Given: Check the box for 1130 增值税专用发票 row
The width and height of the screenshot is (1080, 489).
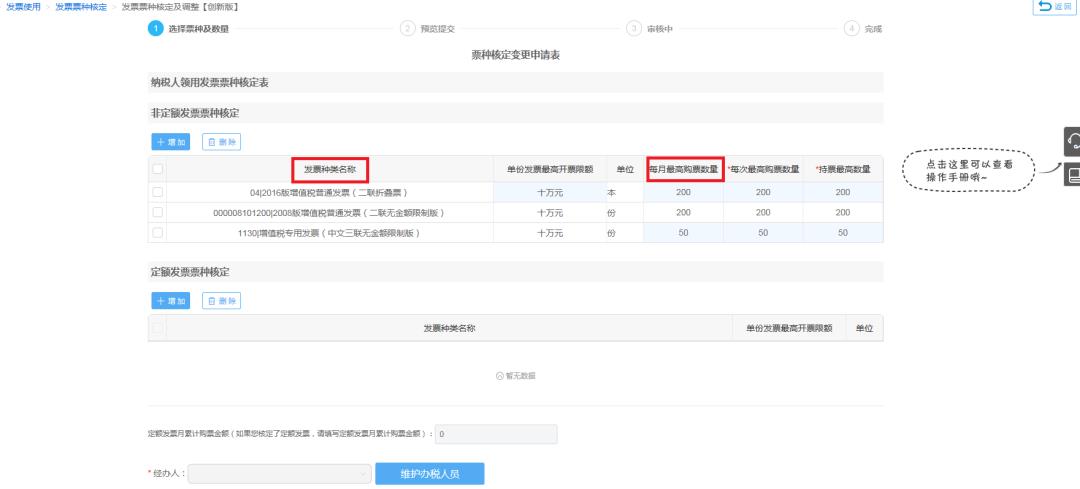Looking at the screenshot, I should tap(157, 233).
